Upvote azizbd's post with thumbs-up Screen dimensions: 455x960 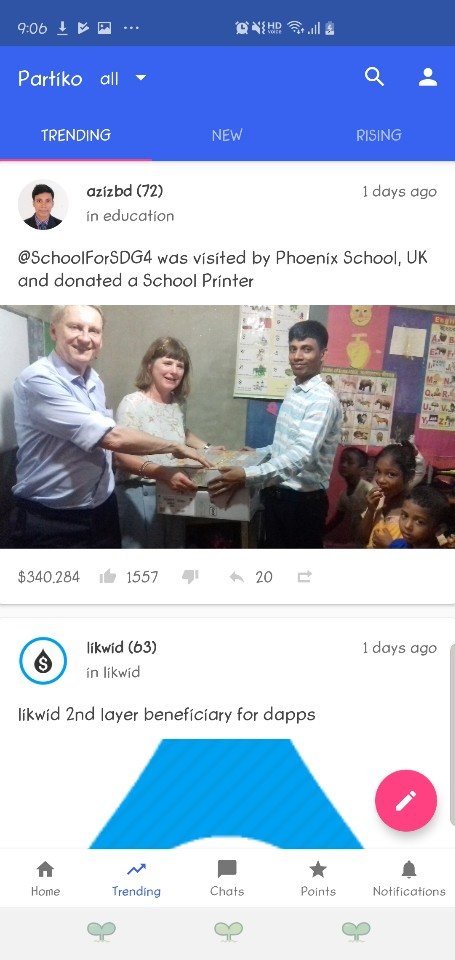(108, 577)
